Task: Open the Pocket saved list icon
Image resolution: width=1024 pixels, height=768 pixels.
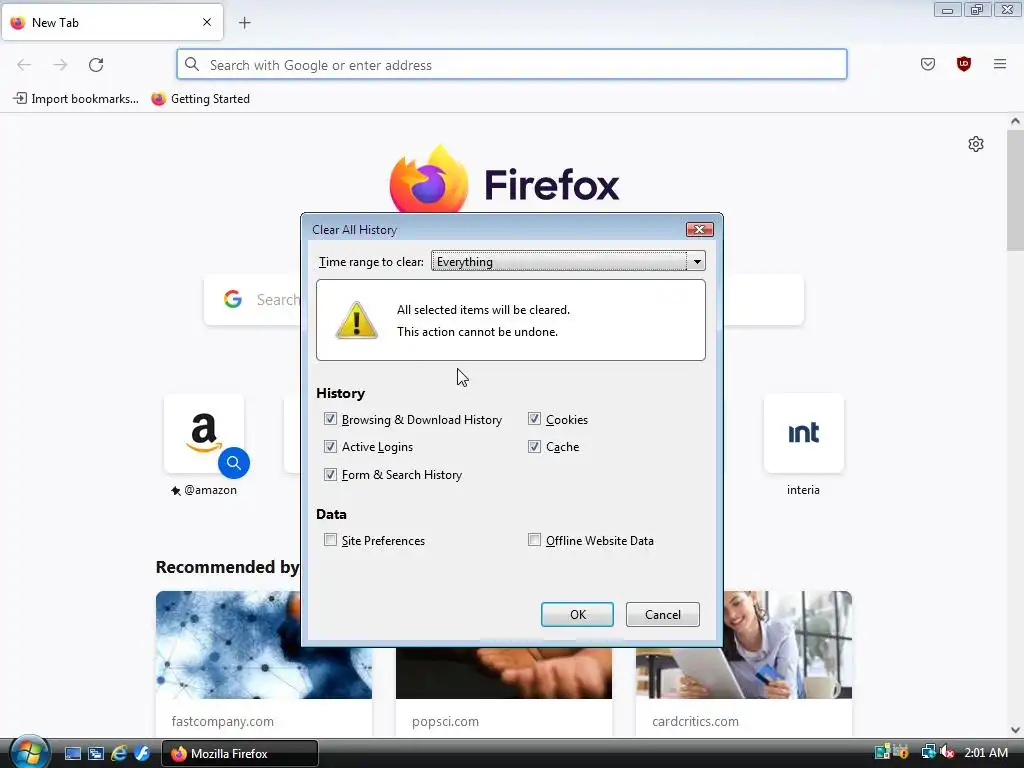Action: click(927, 64)
